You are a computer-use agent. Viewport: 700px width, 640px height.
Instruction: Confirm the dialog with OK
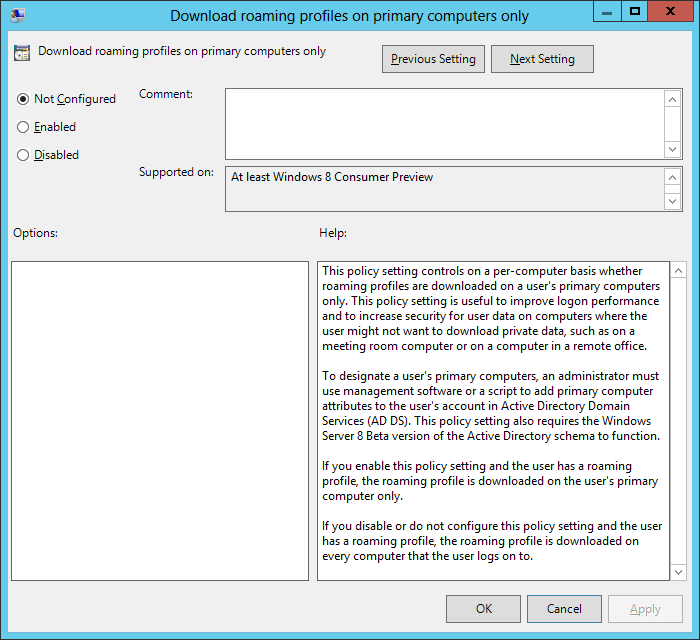pyautogui.click(x=483, y=608)
